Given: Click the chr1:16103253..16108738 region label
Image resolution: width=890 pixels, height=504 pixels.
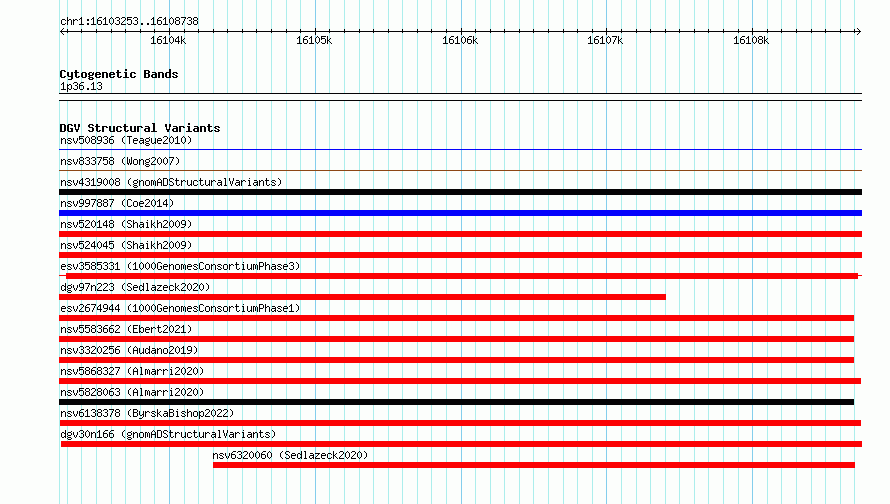Looking at the screenshot, I should pyautogui.click(x=129, y=21).
